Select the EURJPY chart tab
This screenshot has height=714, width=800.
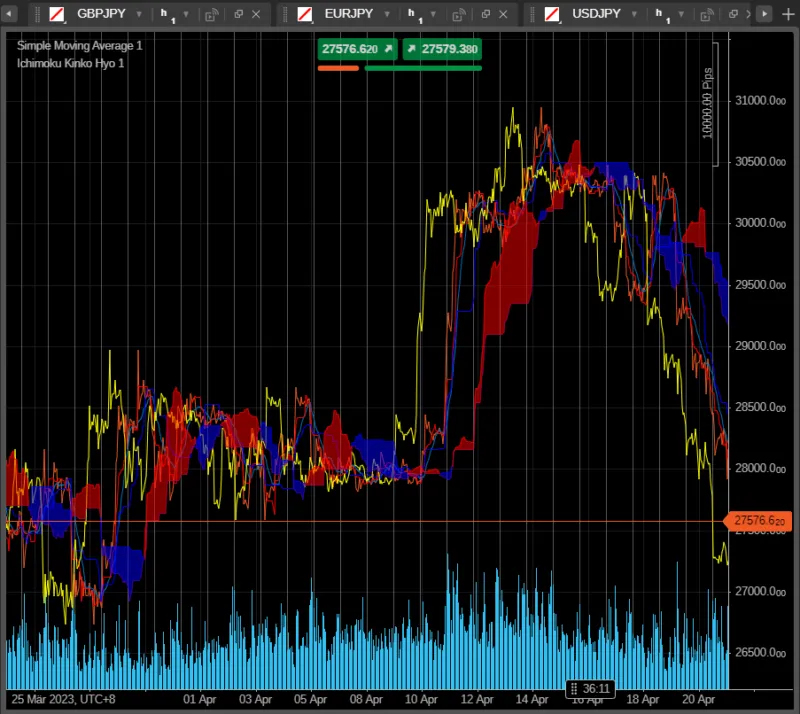[x=347, y=14]
